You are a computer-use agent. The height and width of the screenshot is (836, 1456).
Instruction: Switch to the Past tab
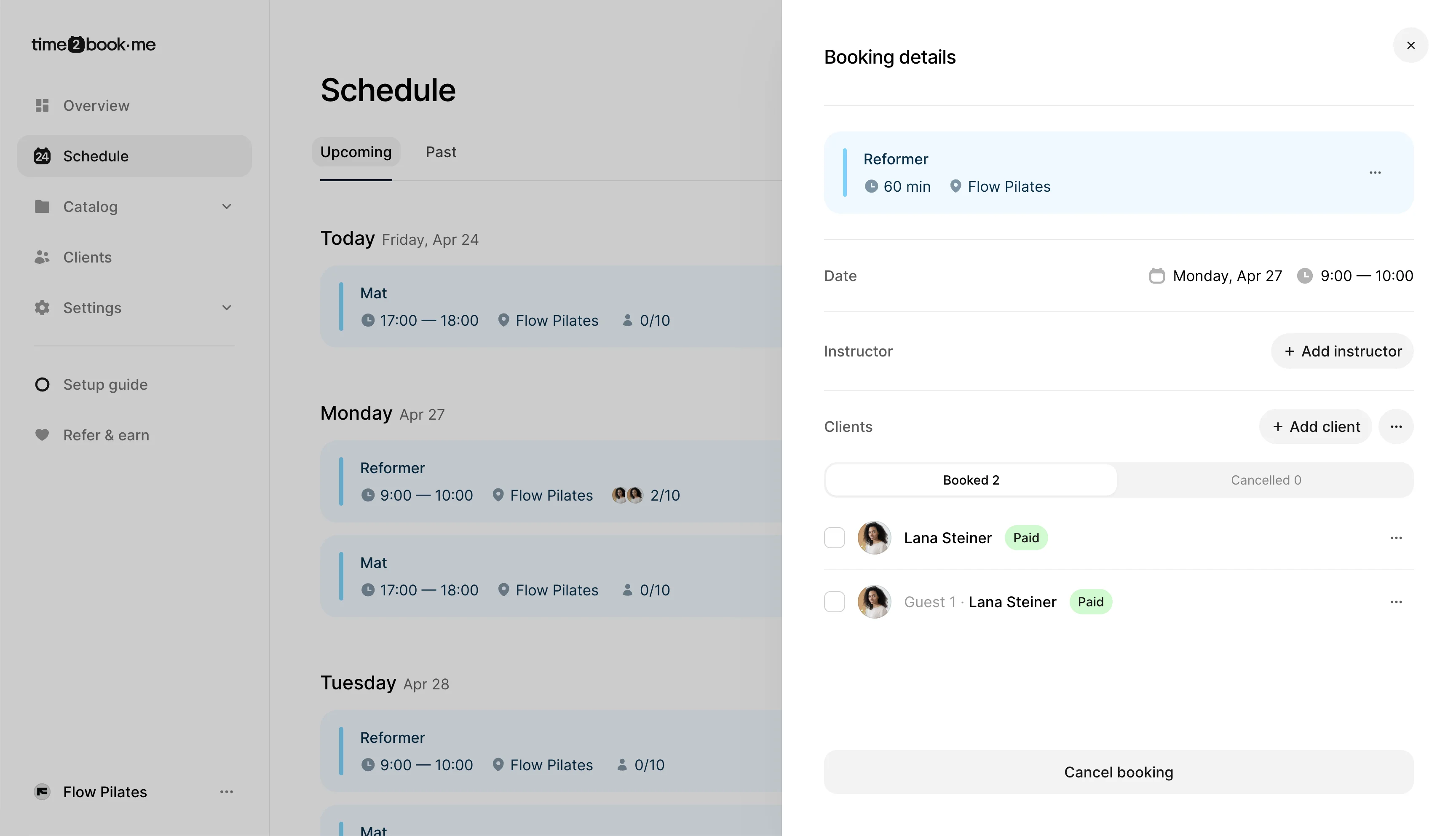tap(441, 152)
